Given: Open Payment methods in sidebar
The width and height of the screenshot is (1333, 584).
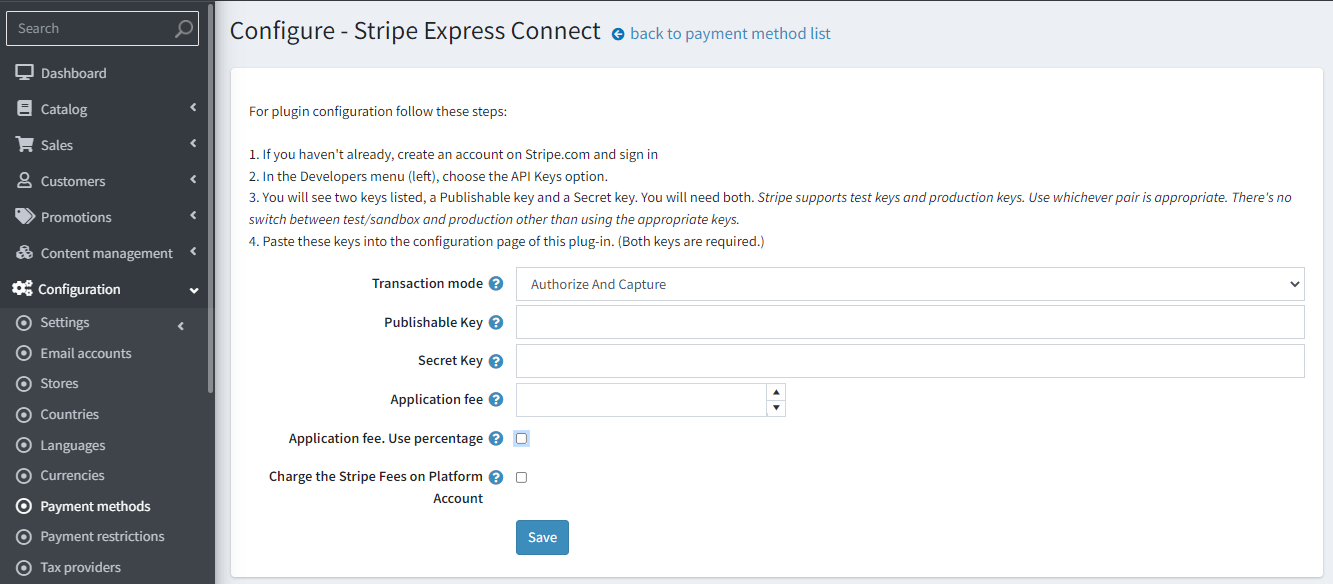Looking at the screenshot, I should point(95,506).
